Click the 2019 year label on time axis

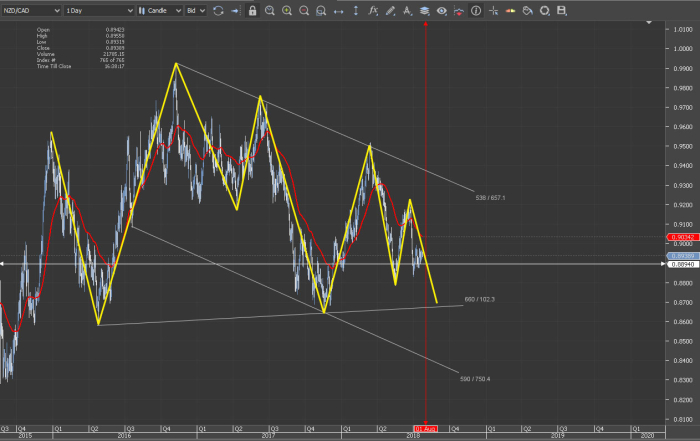point(558,436)
